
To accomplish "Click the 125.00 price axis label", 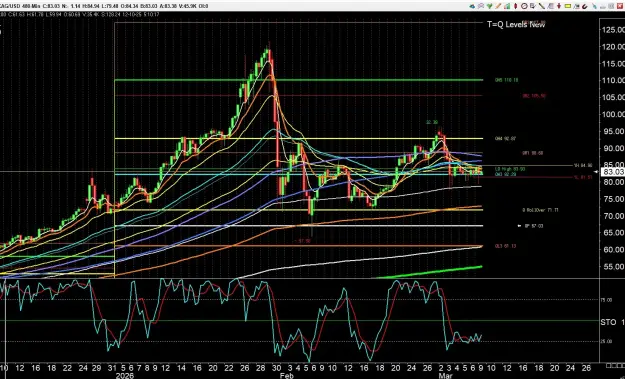I will pyautogui.click(x=613, y=29).
